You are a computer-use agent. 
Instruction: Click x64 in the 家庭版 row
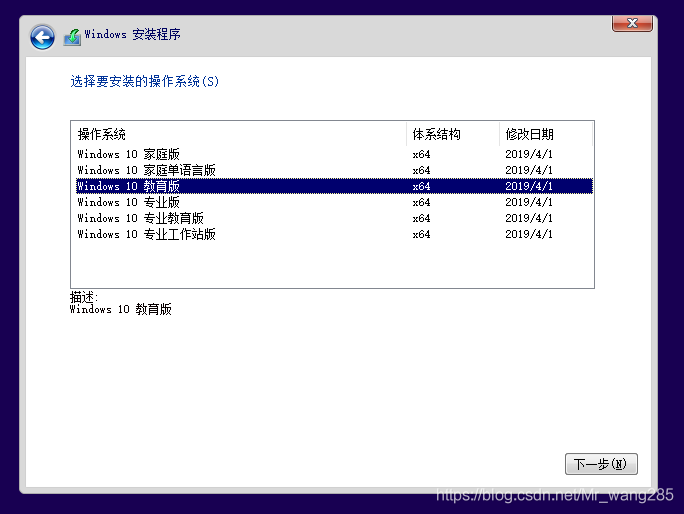click(x=421, y=154)
